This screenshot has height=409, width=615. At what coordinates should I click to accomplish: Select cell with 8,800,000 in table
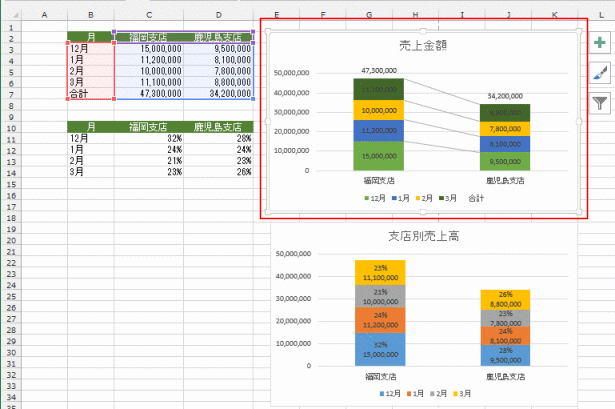[218, 82]
